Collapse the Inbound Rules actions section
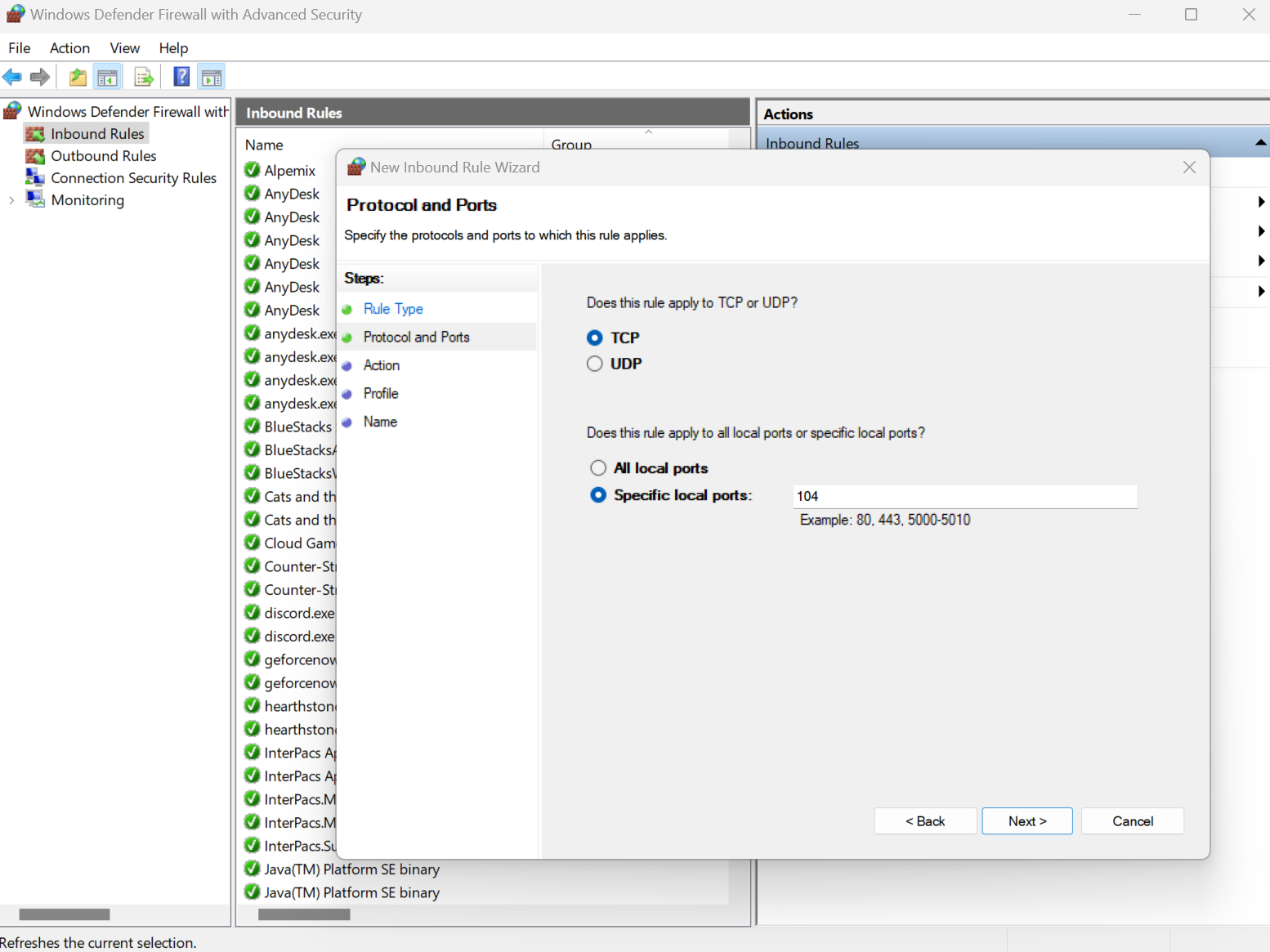The width and height of the screenshot is (1270, 952). [x=1261, y=143]
